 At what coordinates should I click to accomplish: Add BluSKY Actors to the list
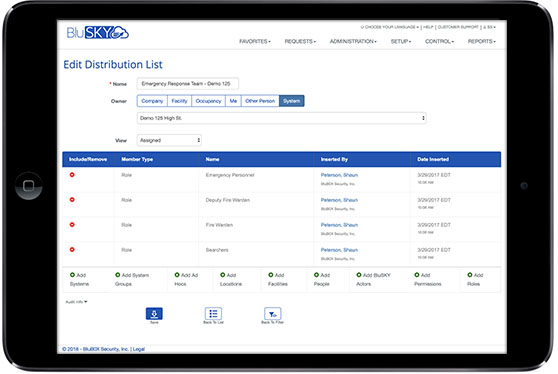pos(373,279)
